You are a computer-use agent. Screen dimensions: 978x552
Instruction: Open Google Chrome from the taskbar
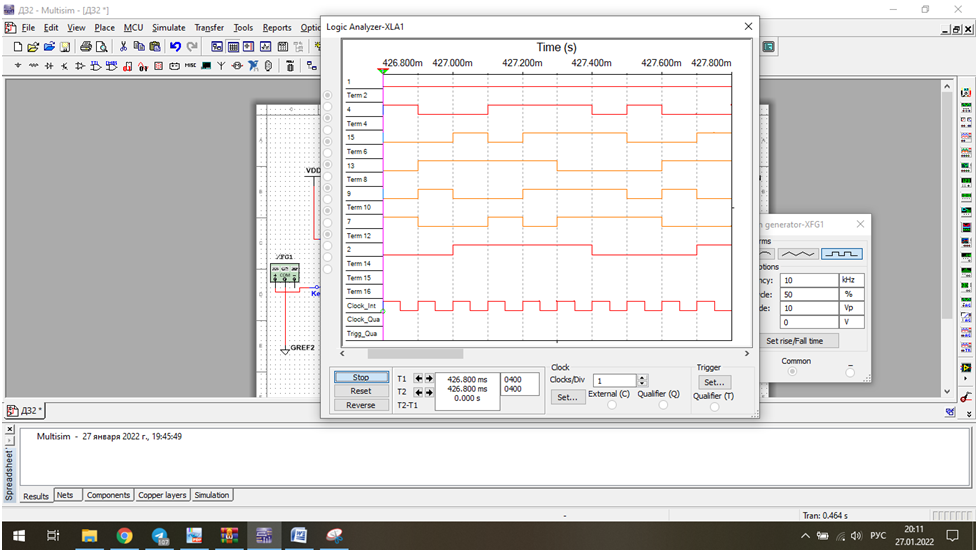(x=124, y=536)
